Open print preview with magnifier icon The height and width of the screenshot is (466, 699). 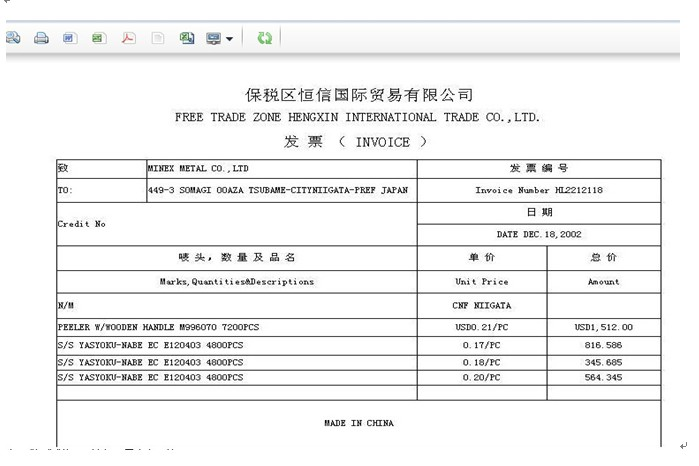(x=12, y=38)
